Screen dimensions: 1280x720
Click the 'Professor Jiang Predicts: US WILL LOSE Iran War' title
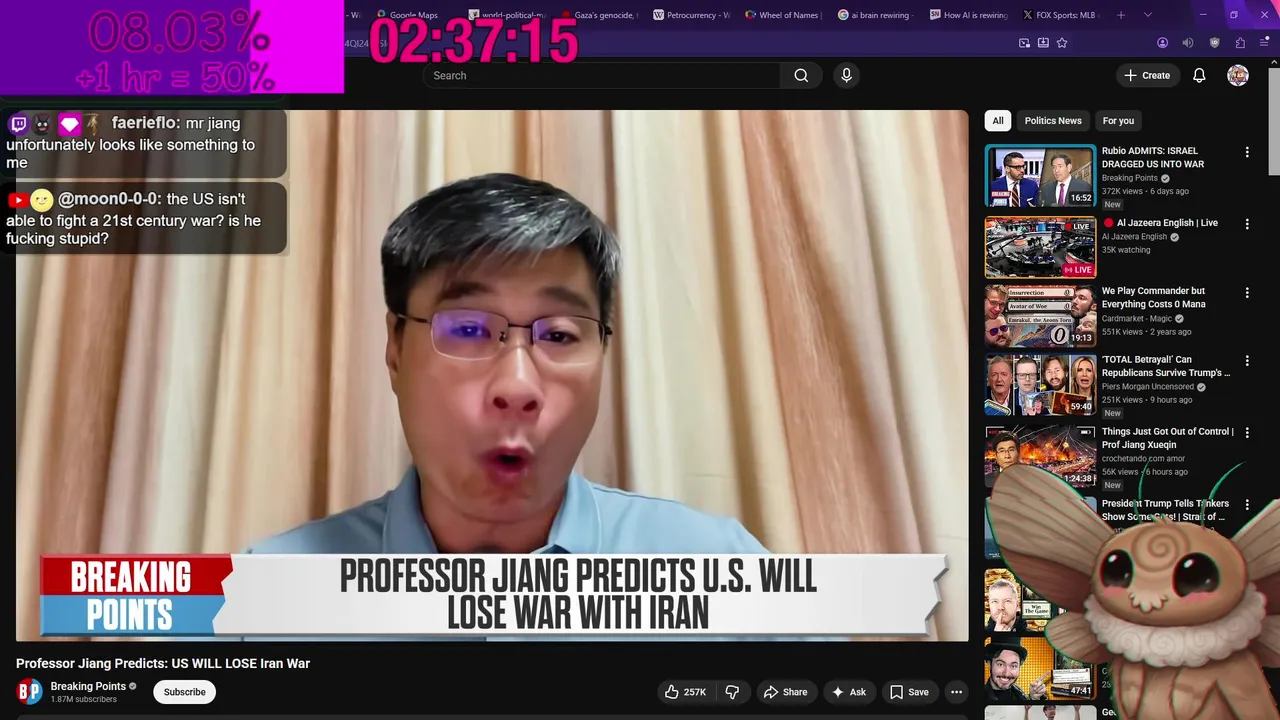[x=163, y=663]
